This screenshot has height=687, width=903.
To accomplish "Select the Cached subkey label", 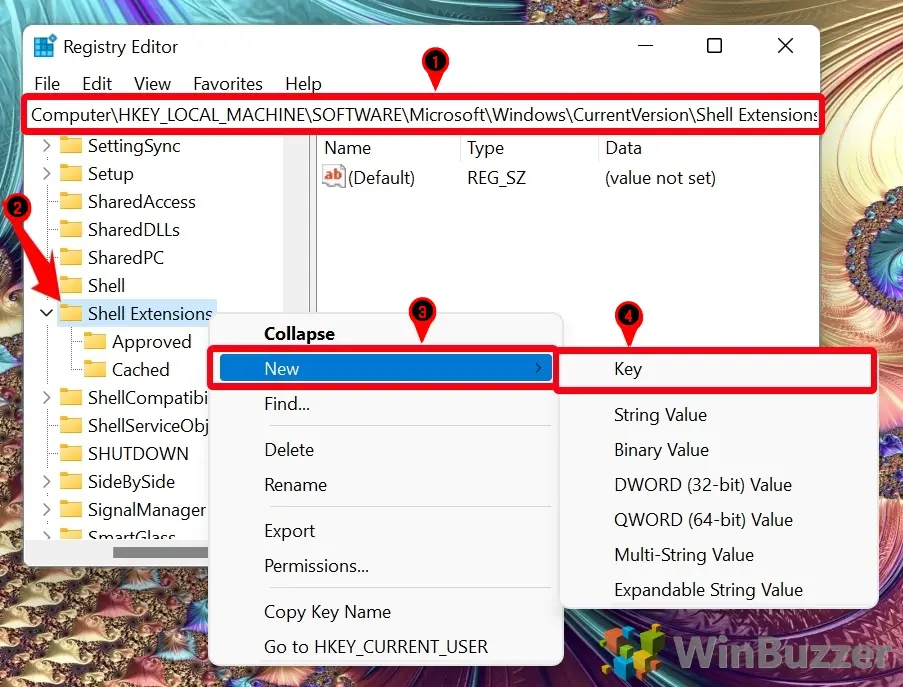I will (141, 370).
